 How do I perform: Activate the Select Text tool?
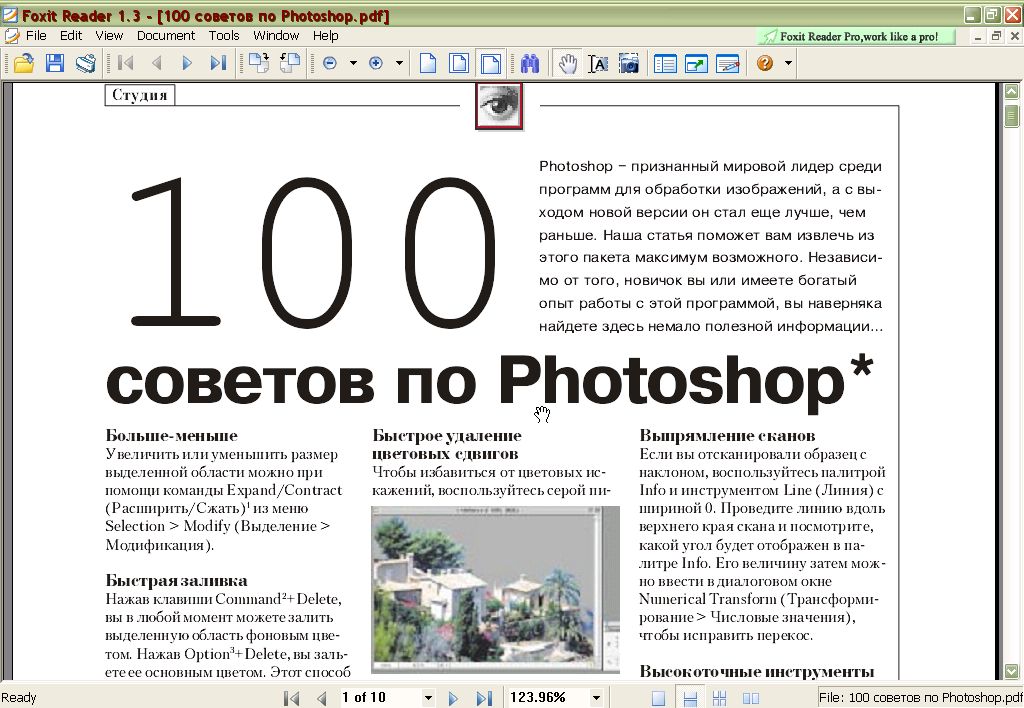[x=598, y=63]
